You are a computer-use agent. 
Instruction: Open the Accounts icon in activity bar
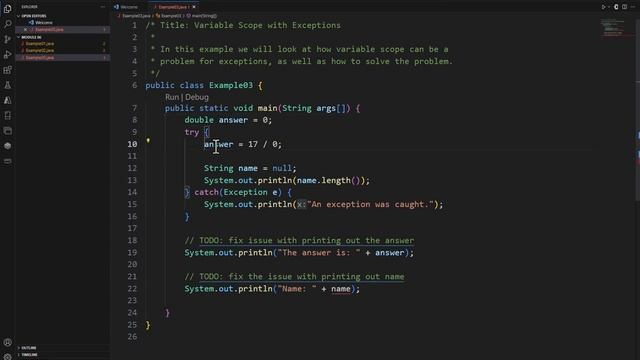[7, 342]
